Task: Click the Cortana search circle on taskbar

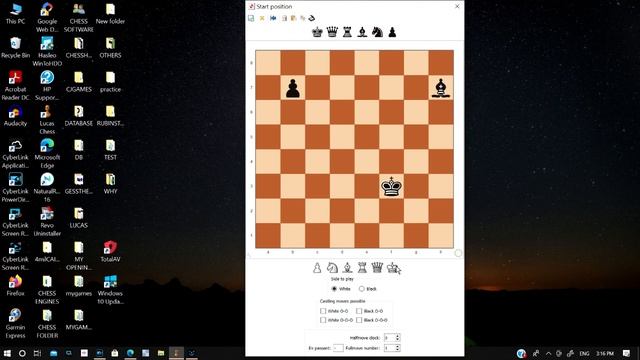Action: click(22, 353)
